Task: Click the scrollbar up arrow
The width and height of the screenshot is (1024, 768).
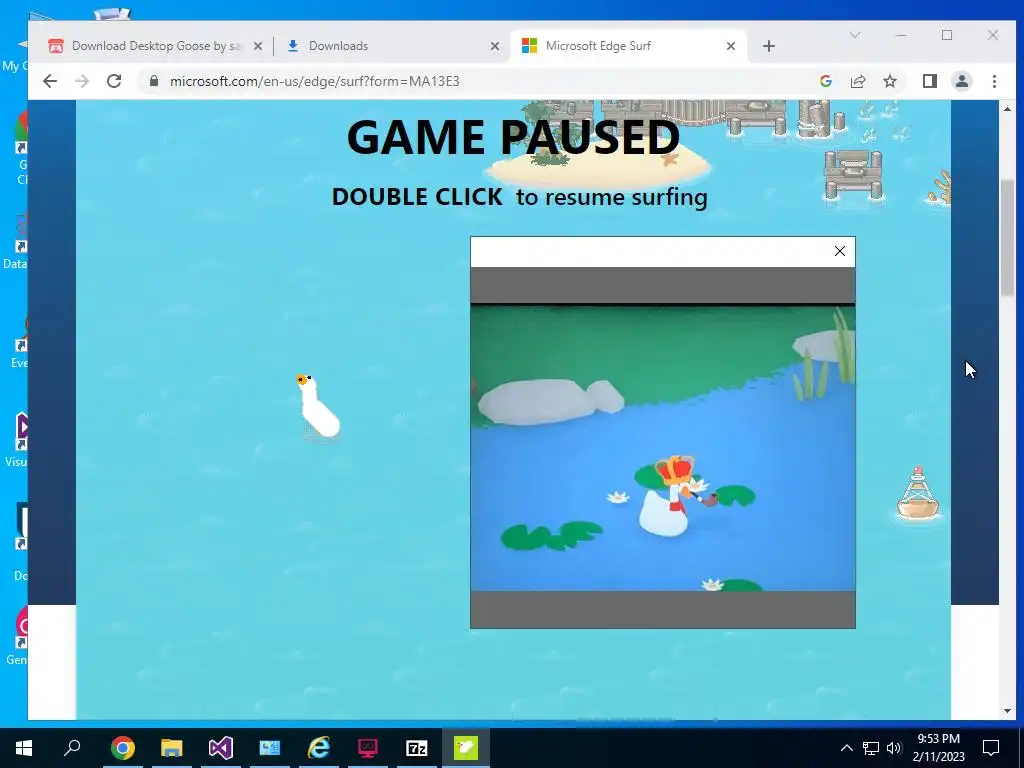Action: [x=1007, y=108]
